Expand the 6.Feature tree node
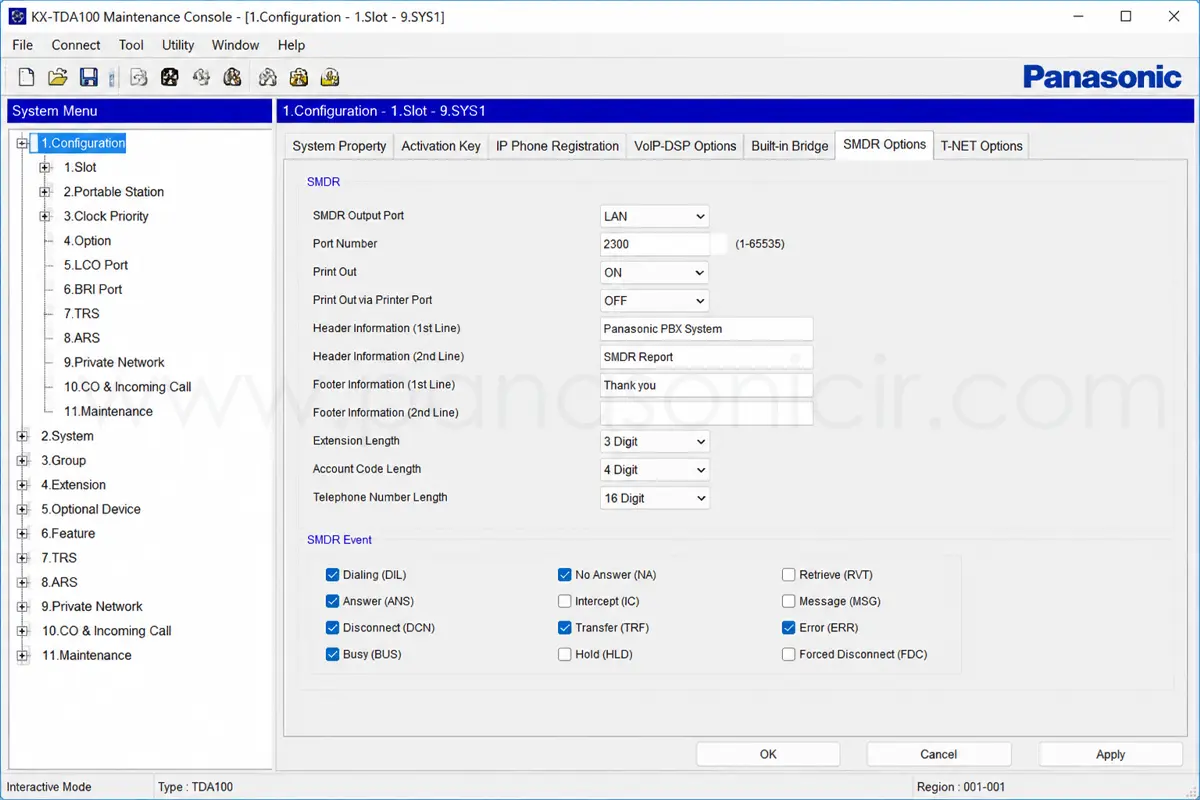The height and width of the screenshot is (800, 1200). coord(22,533)
